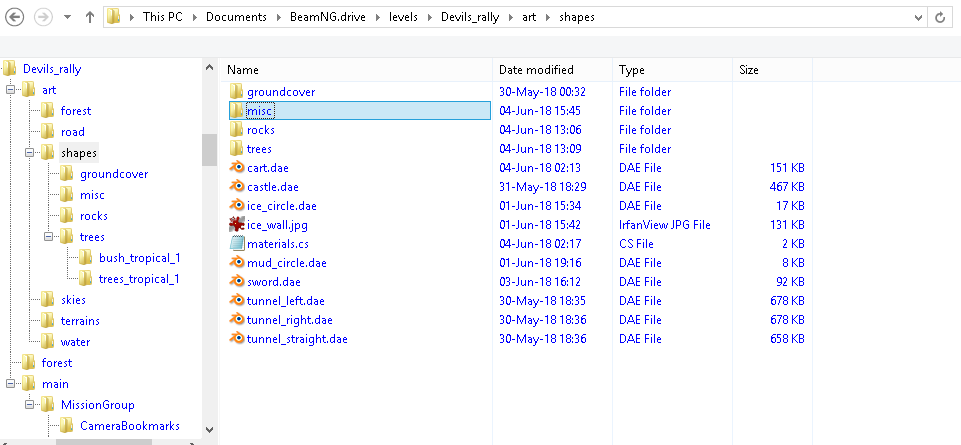This screenshot has height=445, width=961.
Task: Click the tree pane vertical scrollbar thumb
Action: click(x=210, y=150)
